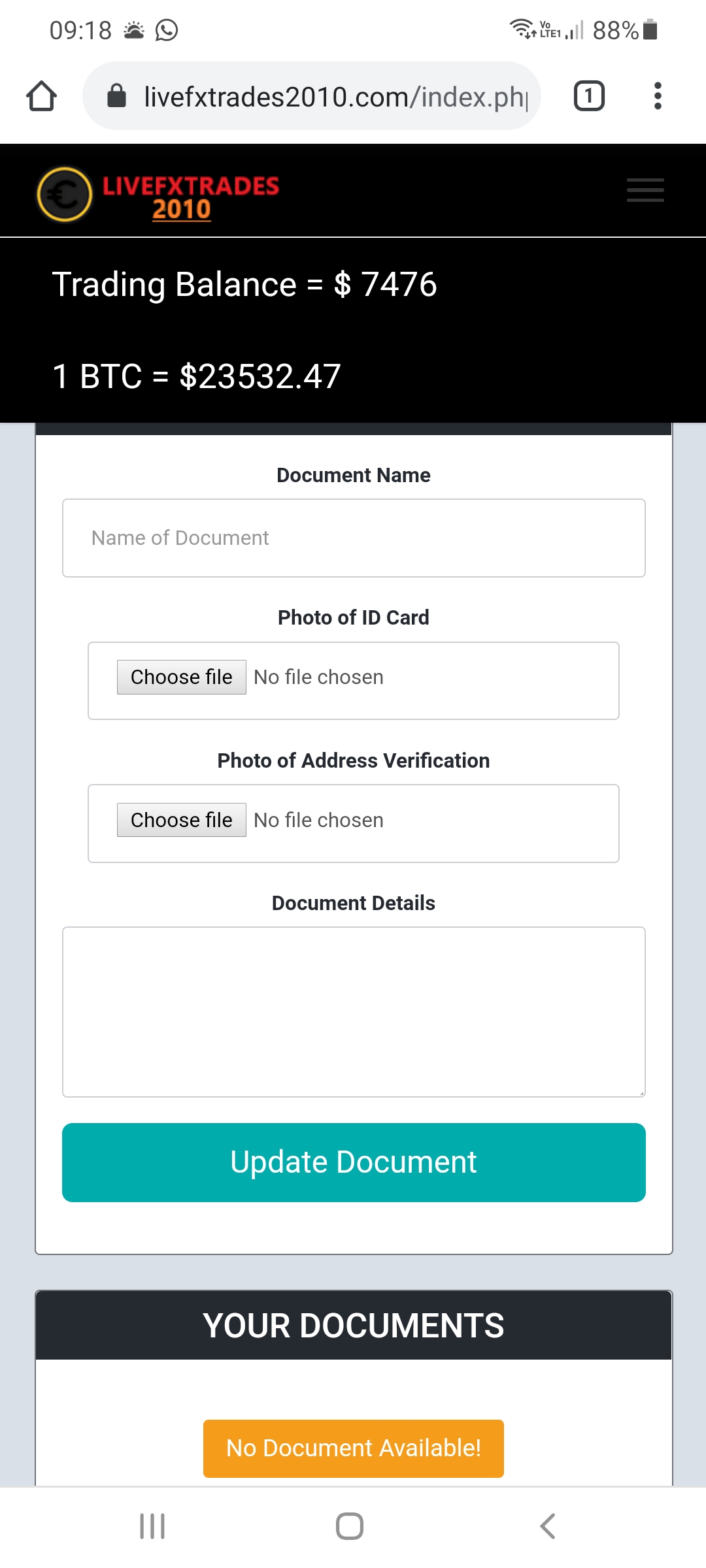Tap the URL address bar

click(x=335, y=97)
